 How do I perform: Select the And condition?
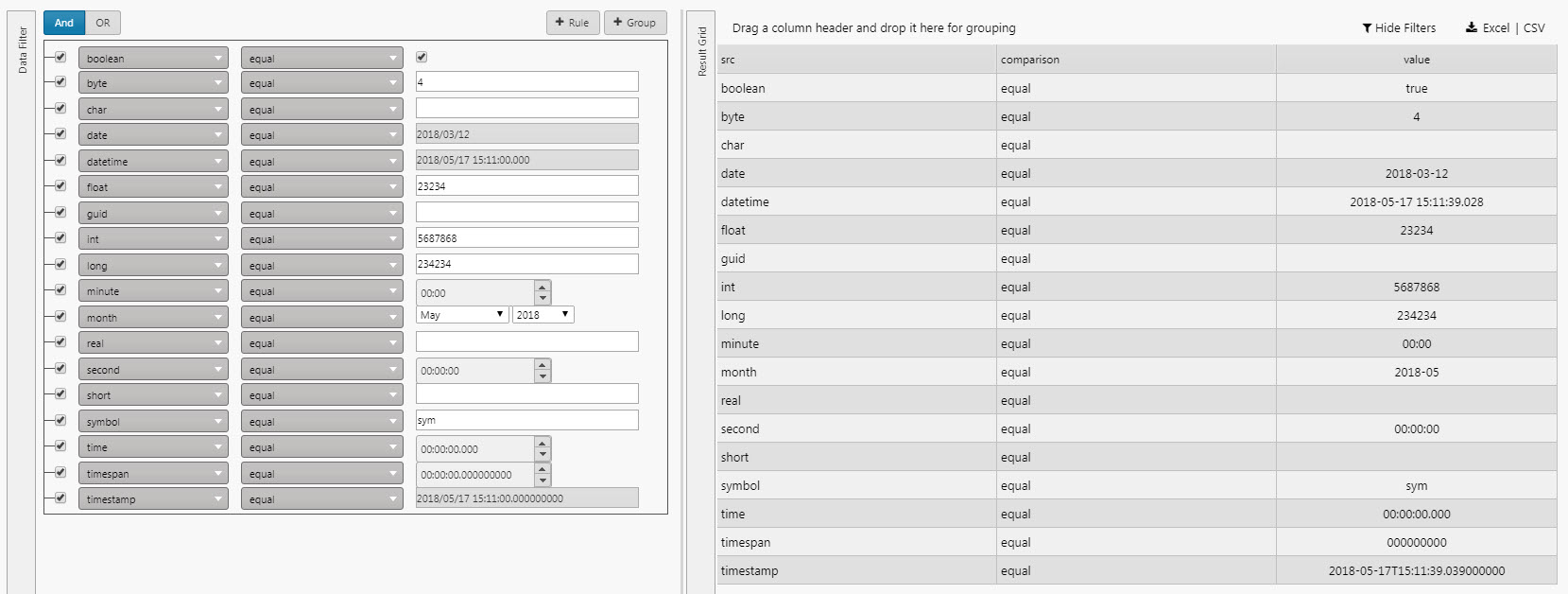(x=64, y=23)
